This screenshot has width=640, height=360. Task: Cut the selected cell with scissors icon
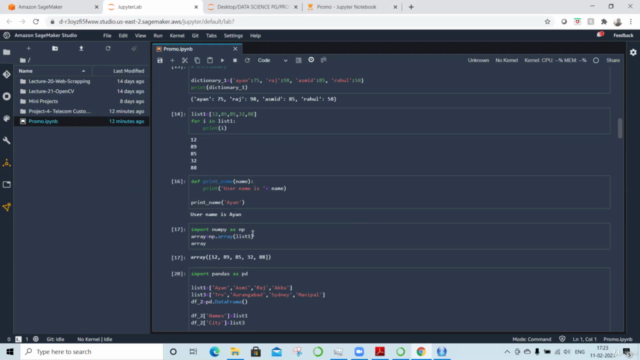click(184, 60)
